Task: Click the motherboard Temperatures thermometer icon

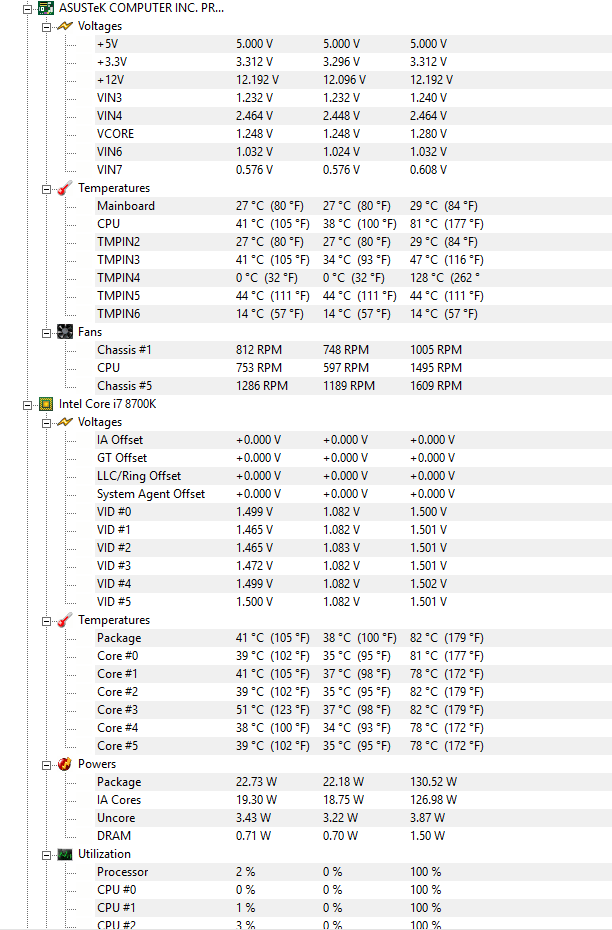Action: coord(65,188)
